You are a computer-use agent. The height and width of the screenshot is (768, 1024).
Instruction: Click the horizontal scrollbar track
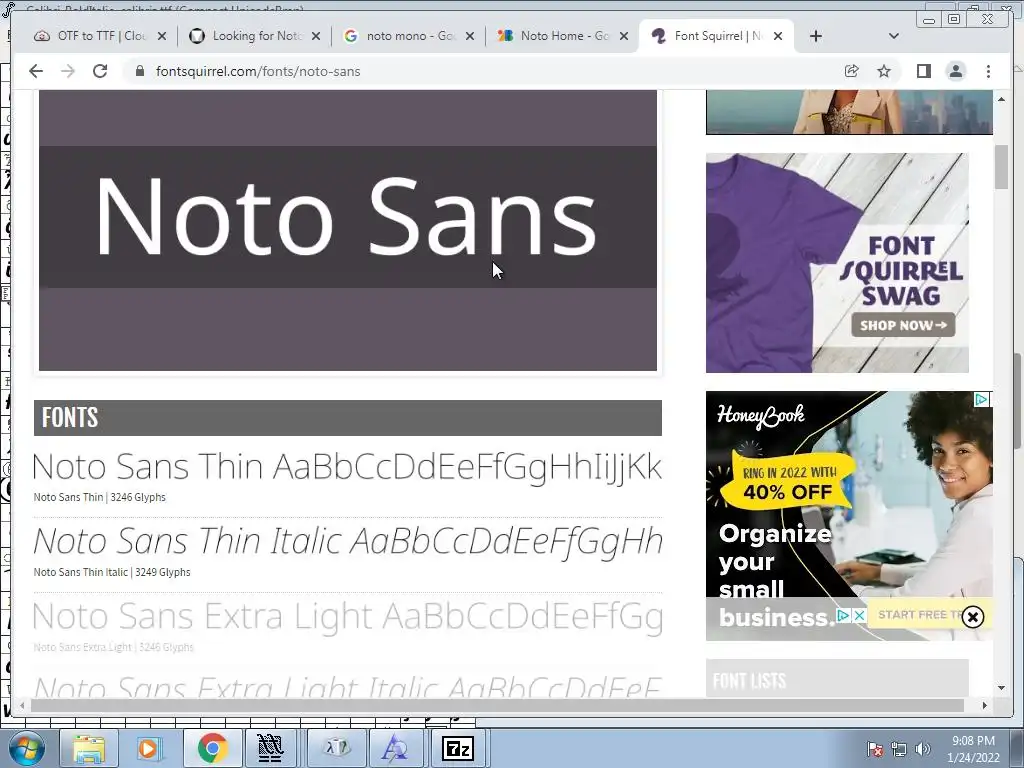pos(497,705)
